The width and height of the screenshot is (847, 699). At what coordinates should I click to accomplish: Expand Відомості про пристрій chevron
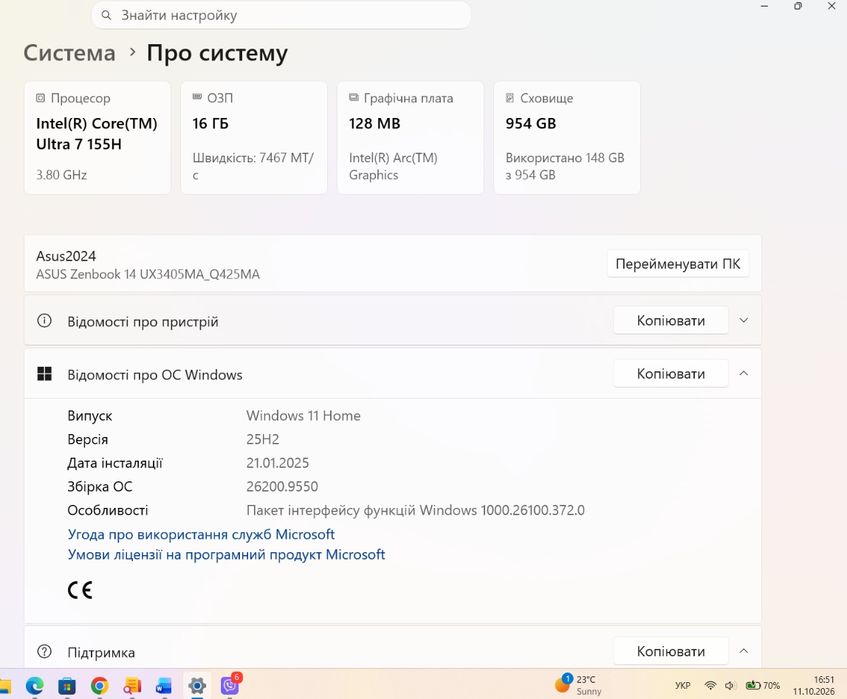point(744,320)
